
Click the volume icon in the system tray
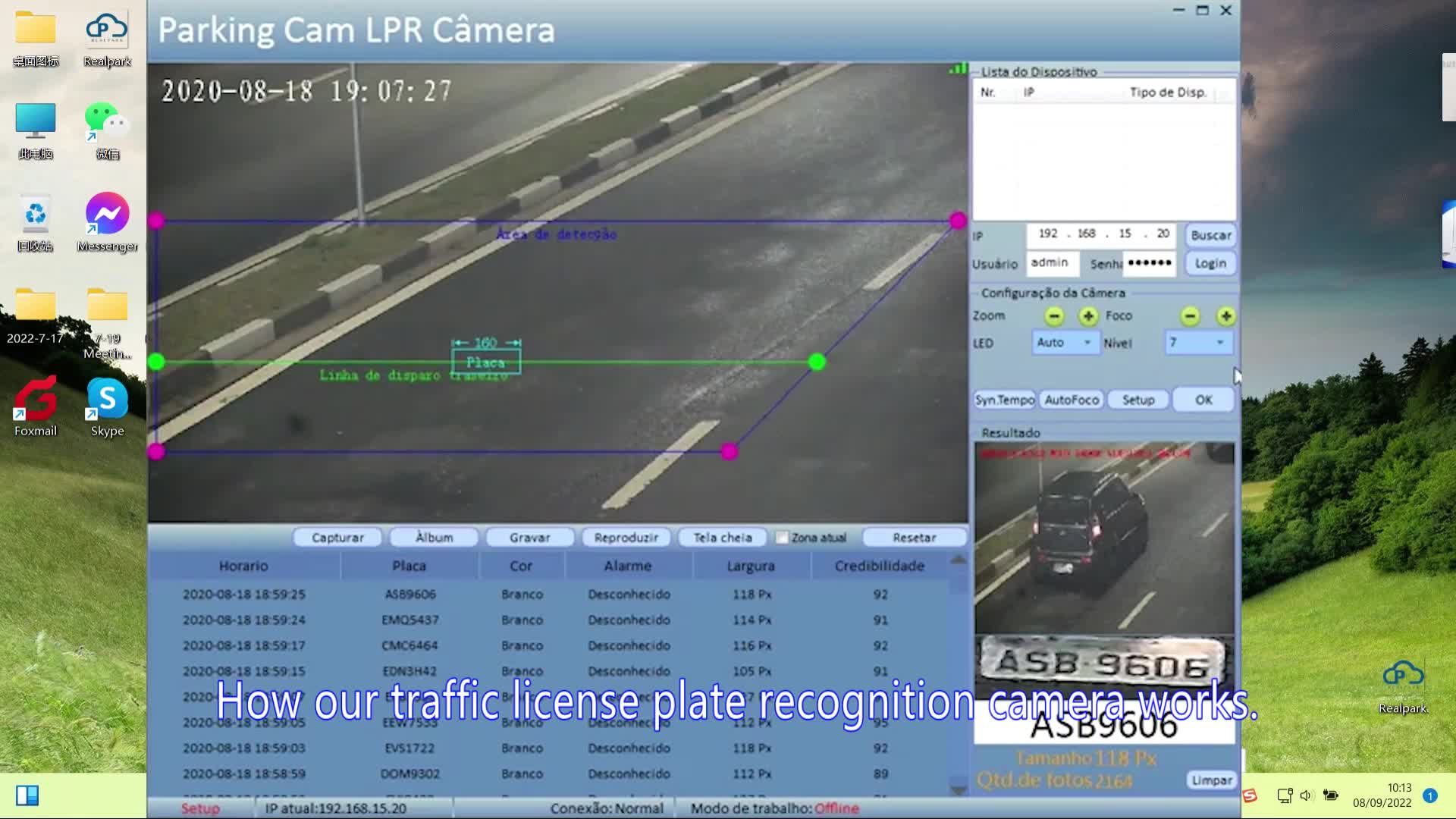[1306, 795]
